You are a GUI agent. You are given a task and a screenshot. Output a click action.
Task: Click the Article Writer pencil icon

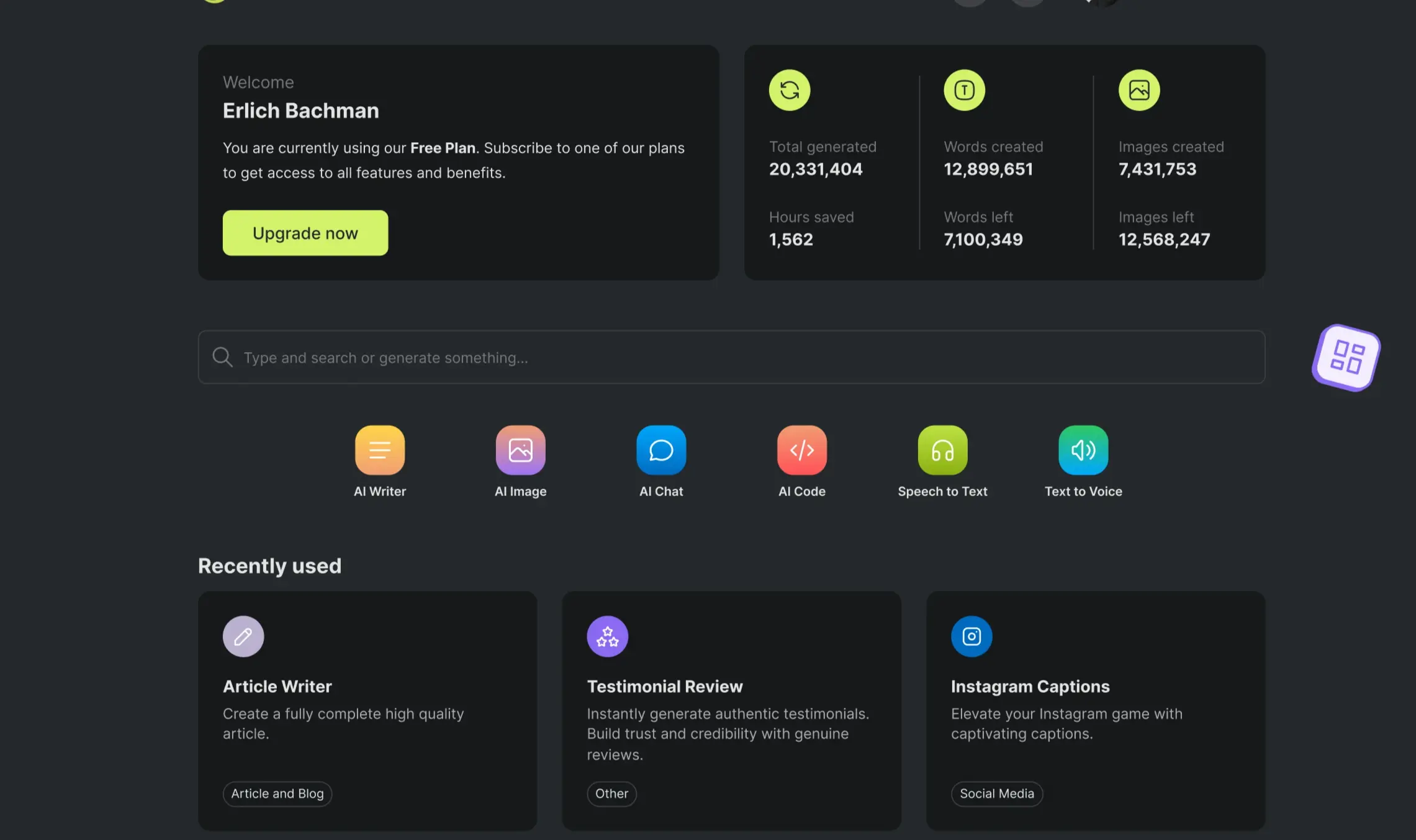click(243, 636)
